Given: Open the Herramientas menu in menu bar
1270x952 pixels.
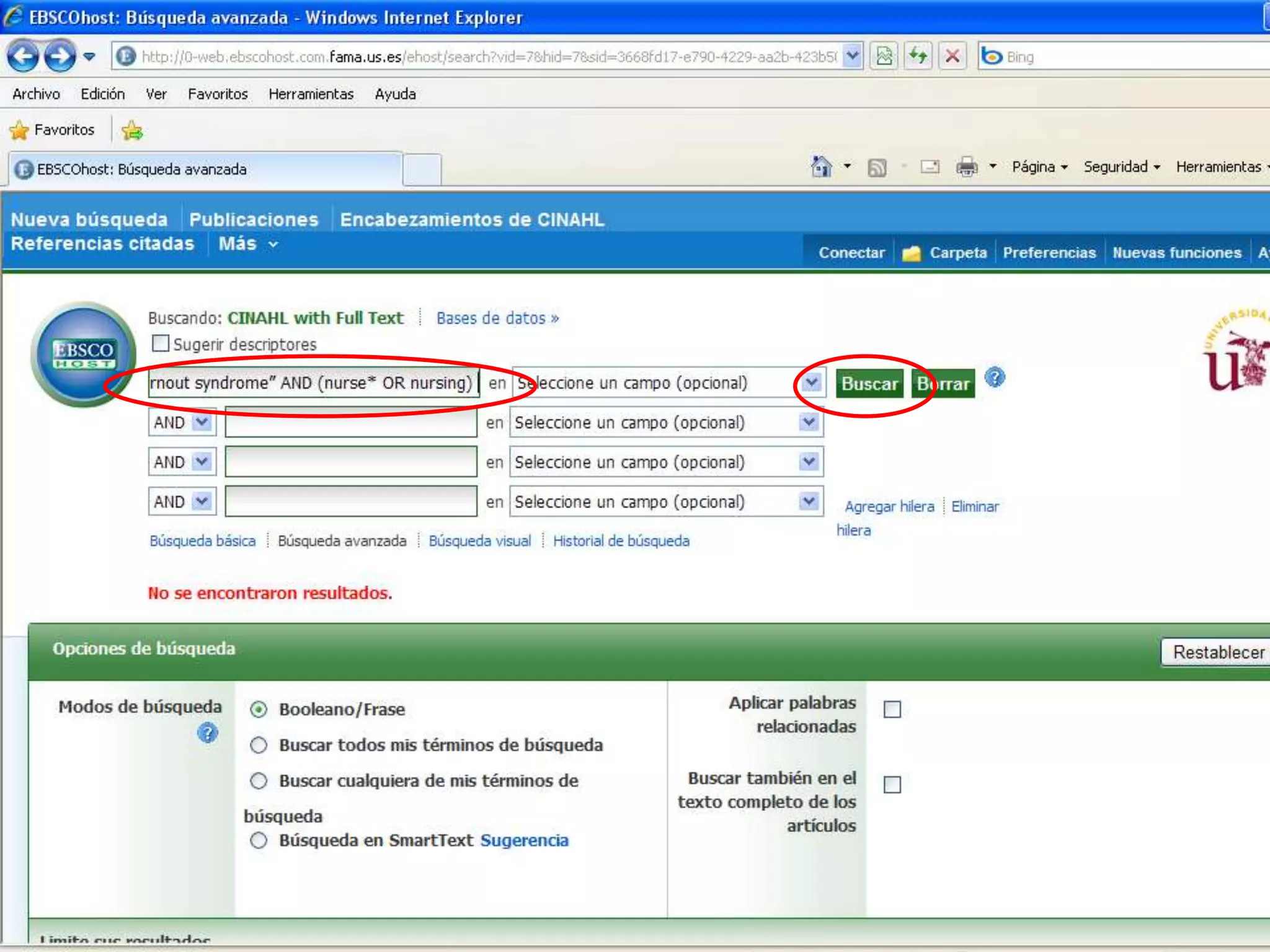Looking at the screenshot, I should [x=311, y=94].
